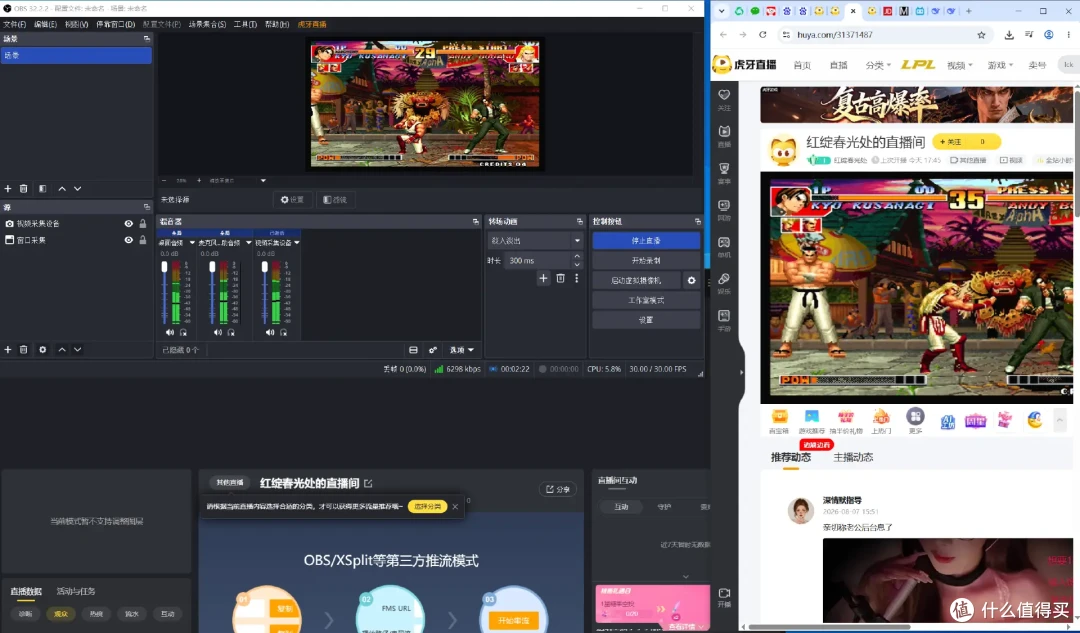The width and height of the screenshot is (1080, 633).
Task: Enable 工作室模式 studio mode
Action: point(646,300)
